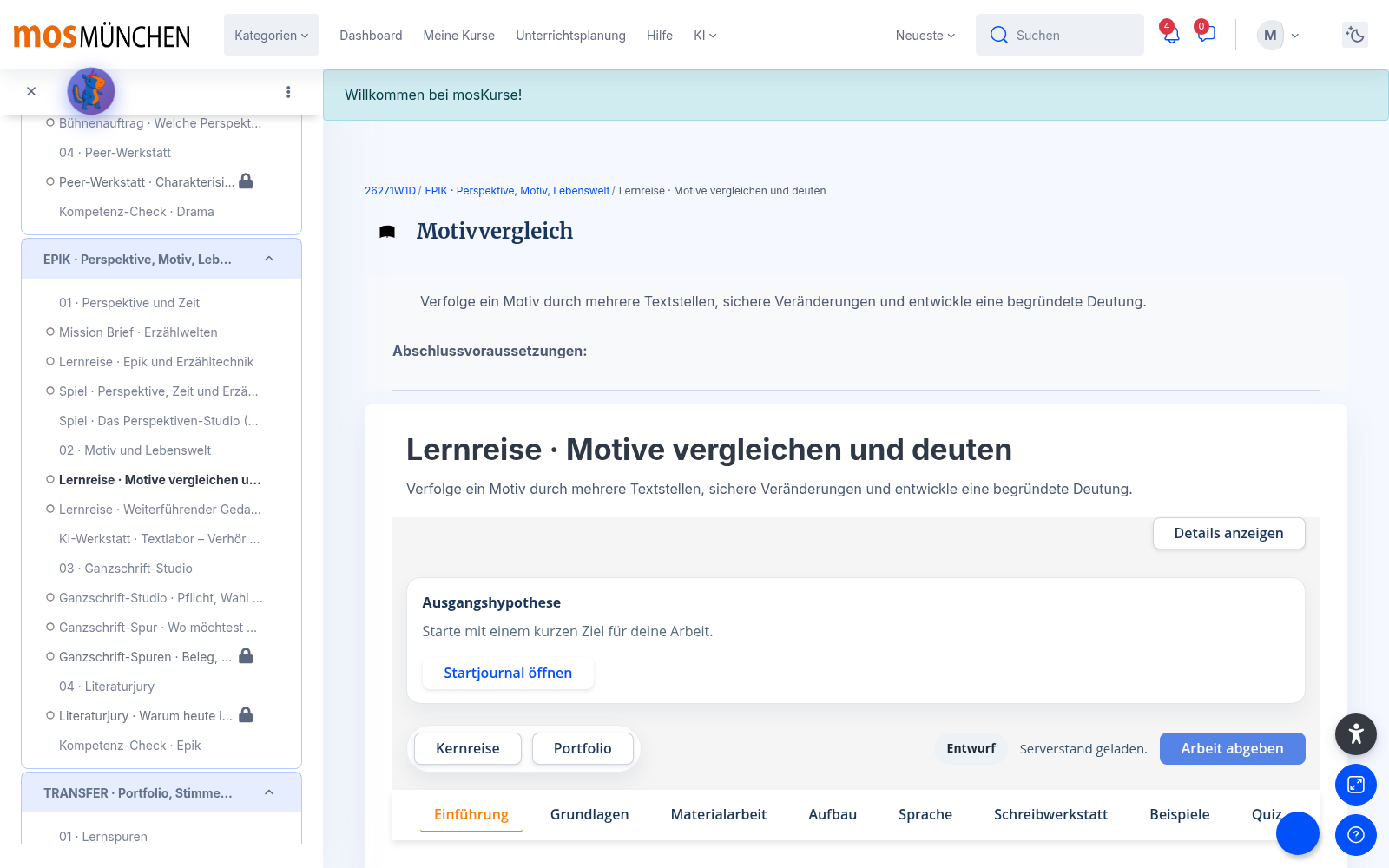The width and height of the screenshot is (1389, 868).
Task: Open the sidebar three-dots menu
Action: [x=288, y=91]
